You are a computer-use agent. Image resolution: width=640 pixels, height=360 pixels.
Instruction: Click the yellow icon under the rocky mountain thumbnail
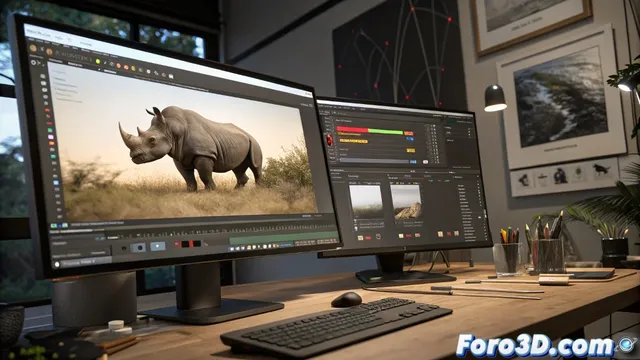click(x=401, y=236)
